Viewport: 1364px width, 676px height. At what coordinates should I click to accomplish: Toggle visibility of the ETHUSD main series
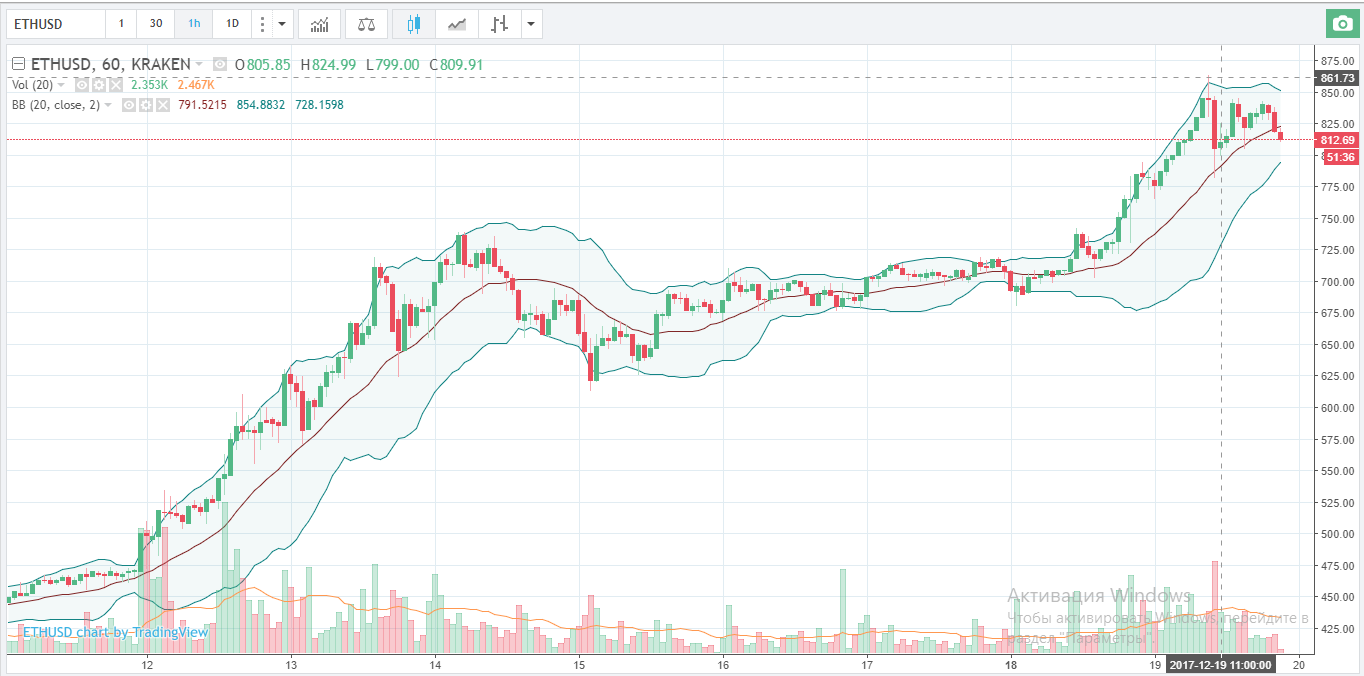[x=220, y=65]
